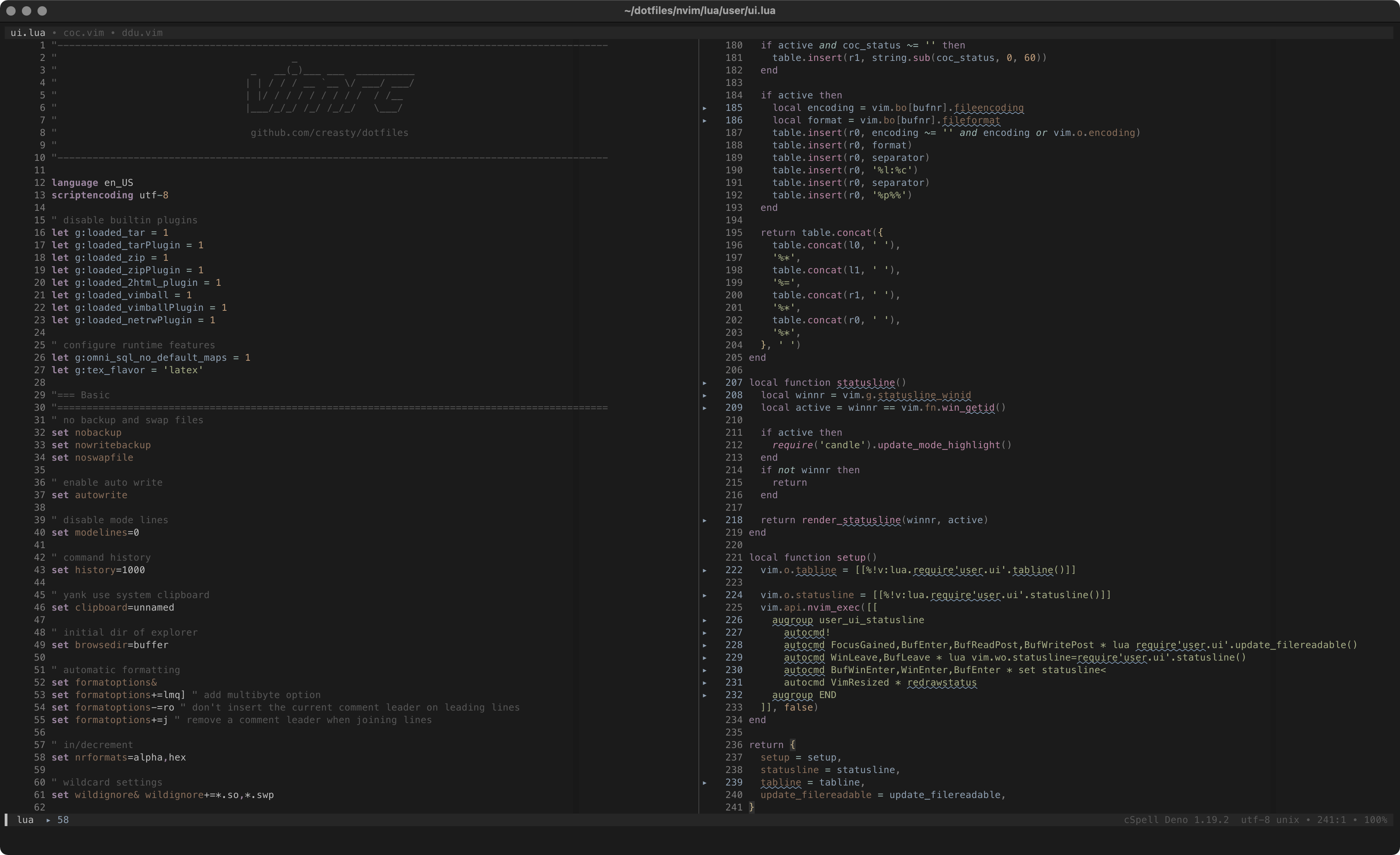1400x855 pixels.
Task: Click the utf-8 unix encoding indicator
Action: coord(1269,820)
